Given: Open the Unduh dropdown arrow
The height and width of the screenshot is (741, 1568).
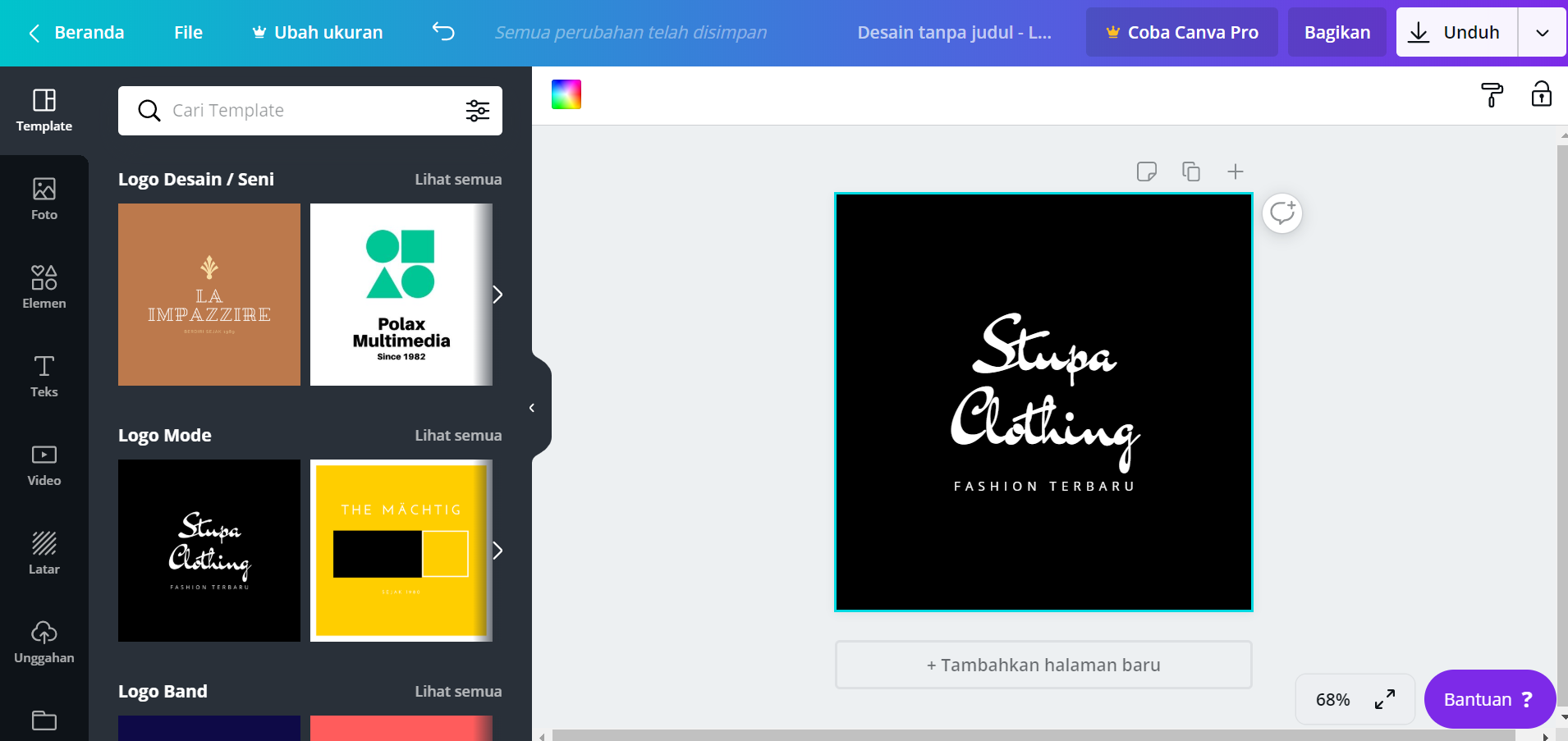Looking at the screenshot, I should click(1543, 33).
